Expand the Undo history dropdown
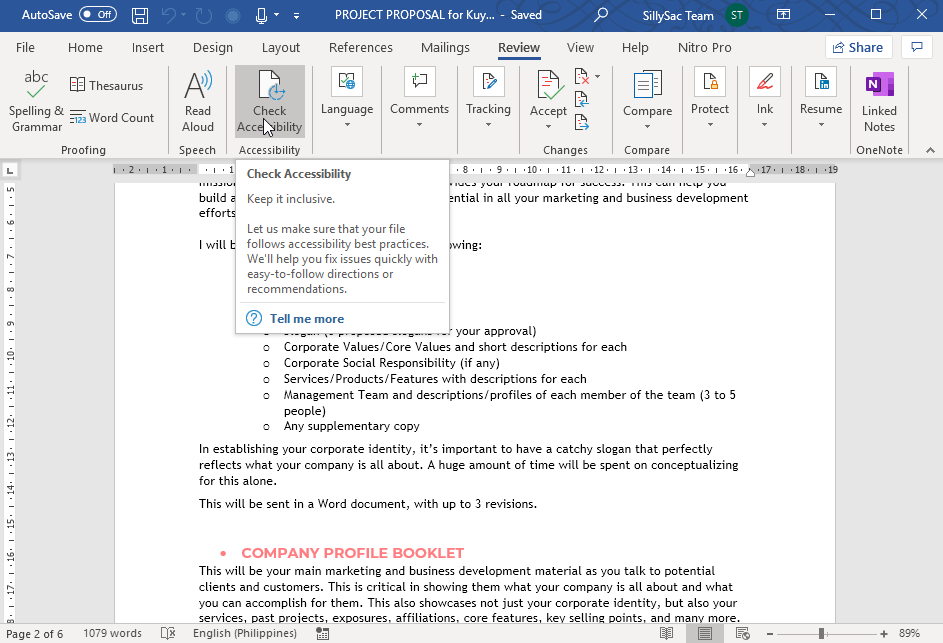Screen dimensions: 943x643 (x=183, y=15)
